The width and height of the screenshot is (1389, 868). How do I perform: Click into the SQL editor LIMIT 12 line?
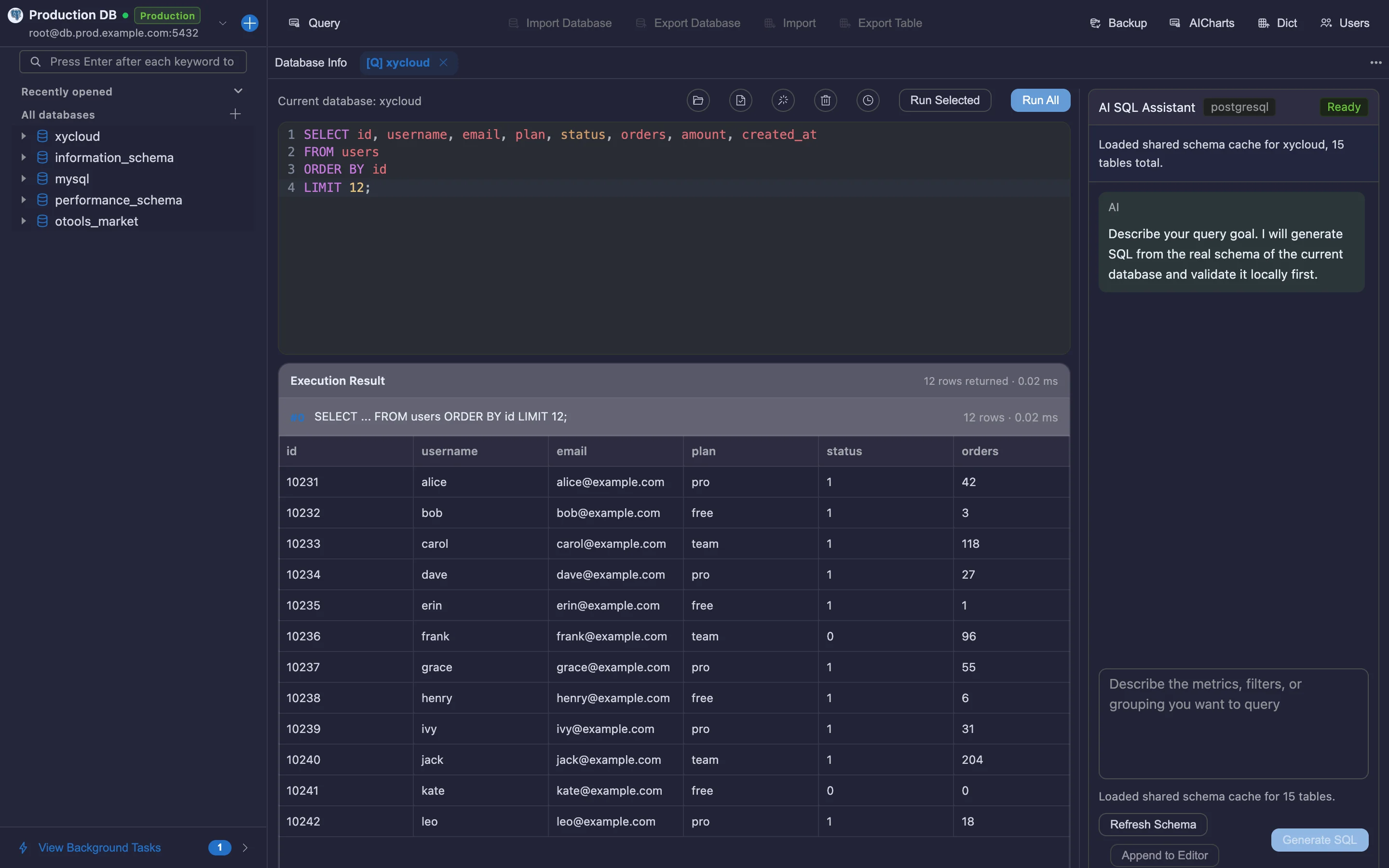pos(674,188)
